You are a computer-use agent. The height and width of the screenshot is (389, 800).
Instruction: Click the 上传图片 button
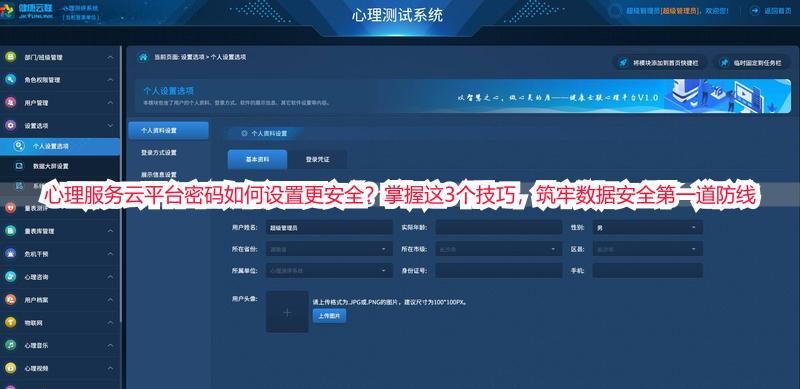pos(330,316)
